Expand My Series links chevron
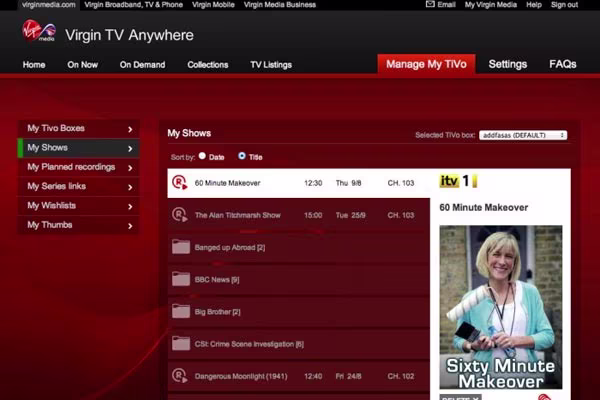600x400 pixels. point(130,187)
